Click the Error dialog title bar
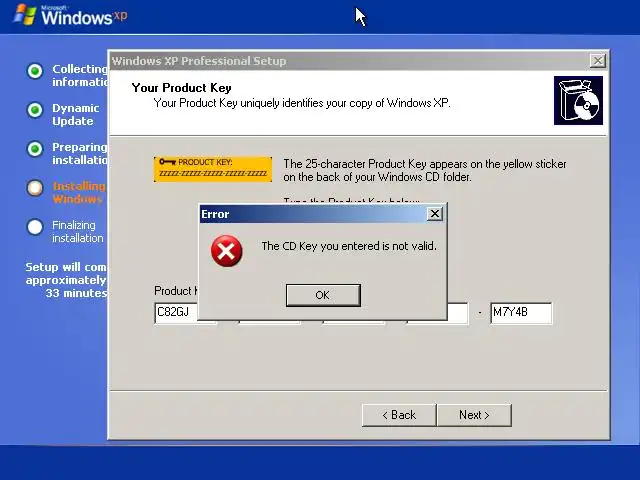 click(313, 214)
